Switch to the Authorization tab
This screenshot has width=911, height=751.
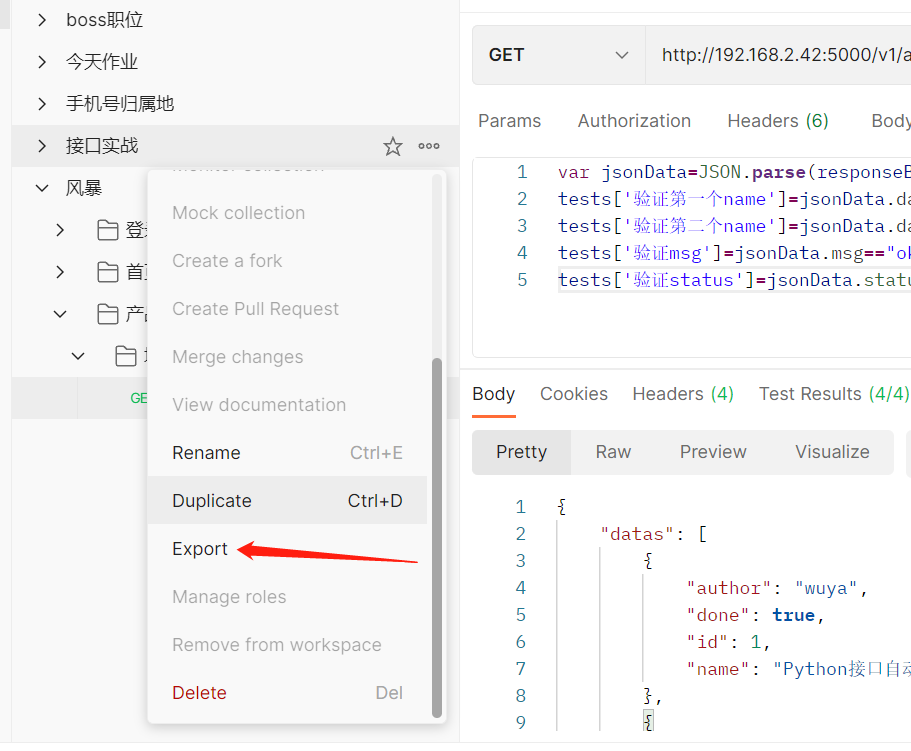(634, 121)
